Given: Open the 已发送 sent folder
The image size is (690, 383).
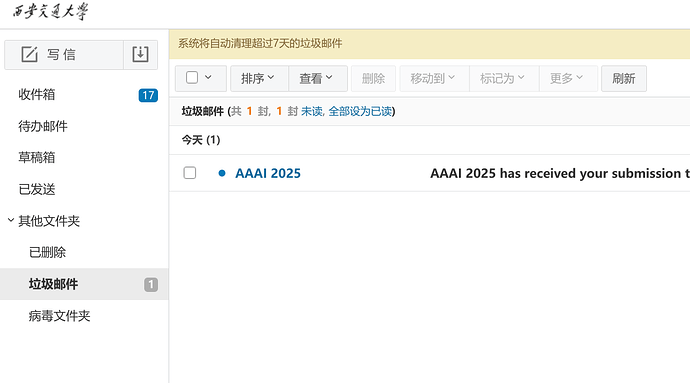Looking at the screenshot, I should [37, 189].
